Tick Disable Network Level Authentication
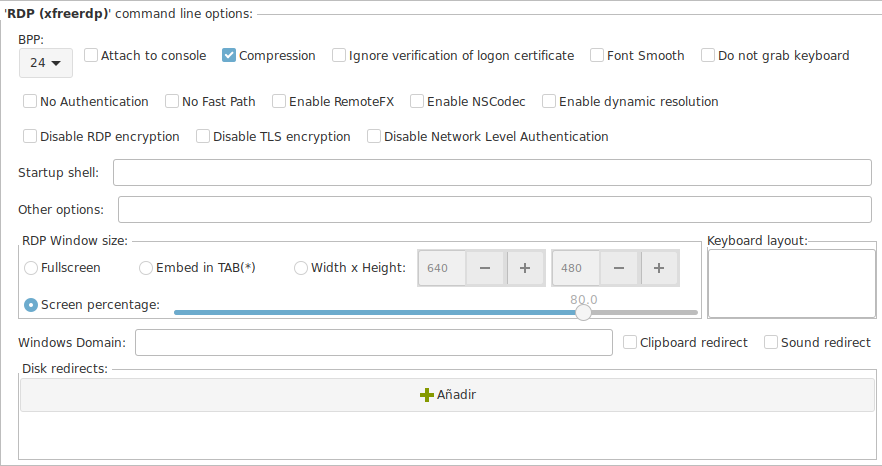 [374, 136]
